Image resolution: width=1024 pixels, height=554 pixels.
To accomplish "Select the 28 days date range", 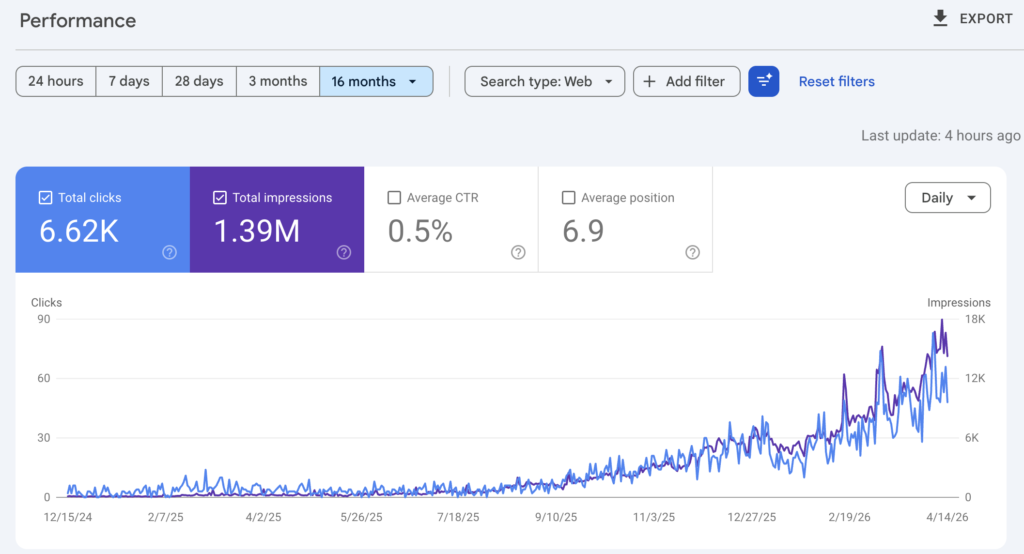I will tap(199, 82).
